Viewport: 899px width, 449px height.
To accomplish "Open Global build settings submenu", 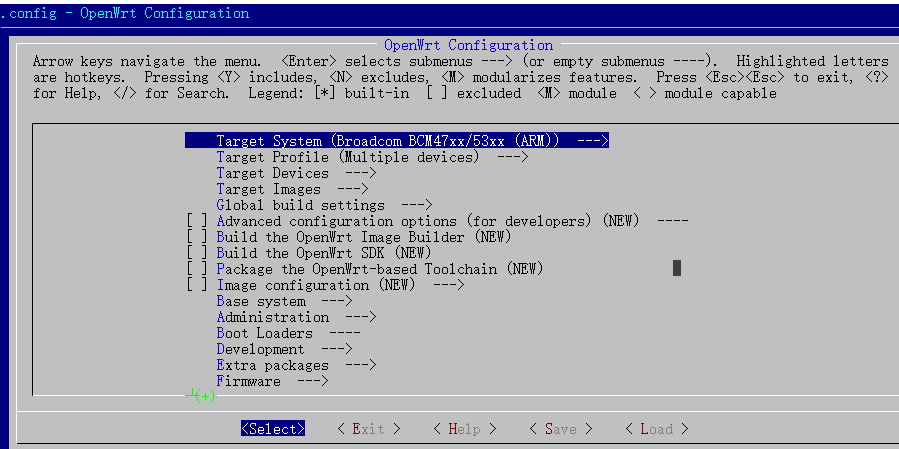I will (324, 205).
